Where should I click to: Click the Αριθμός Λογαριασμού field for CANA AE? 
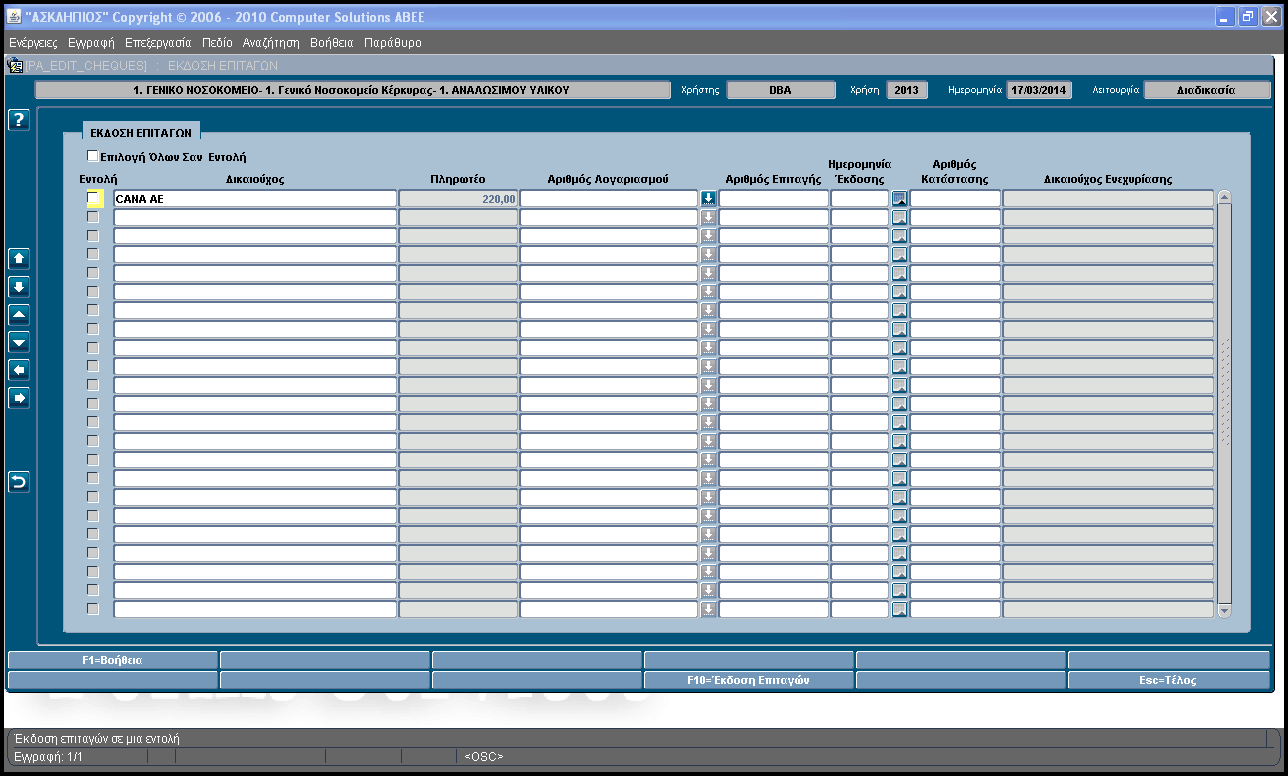[609, 198]
